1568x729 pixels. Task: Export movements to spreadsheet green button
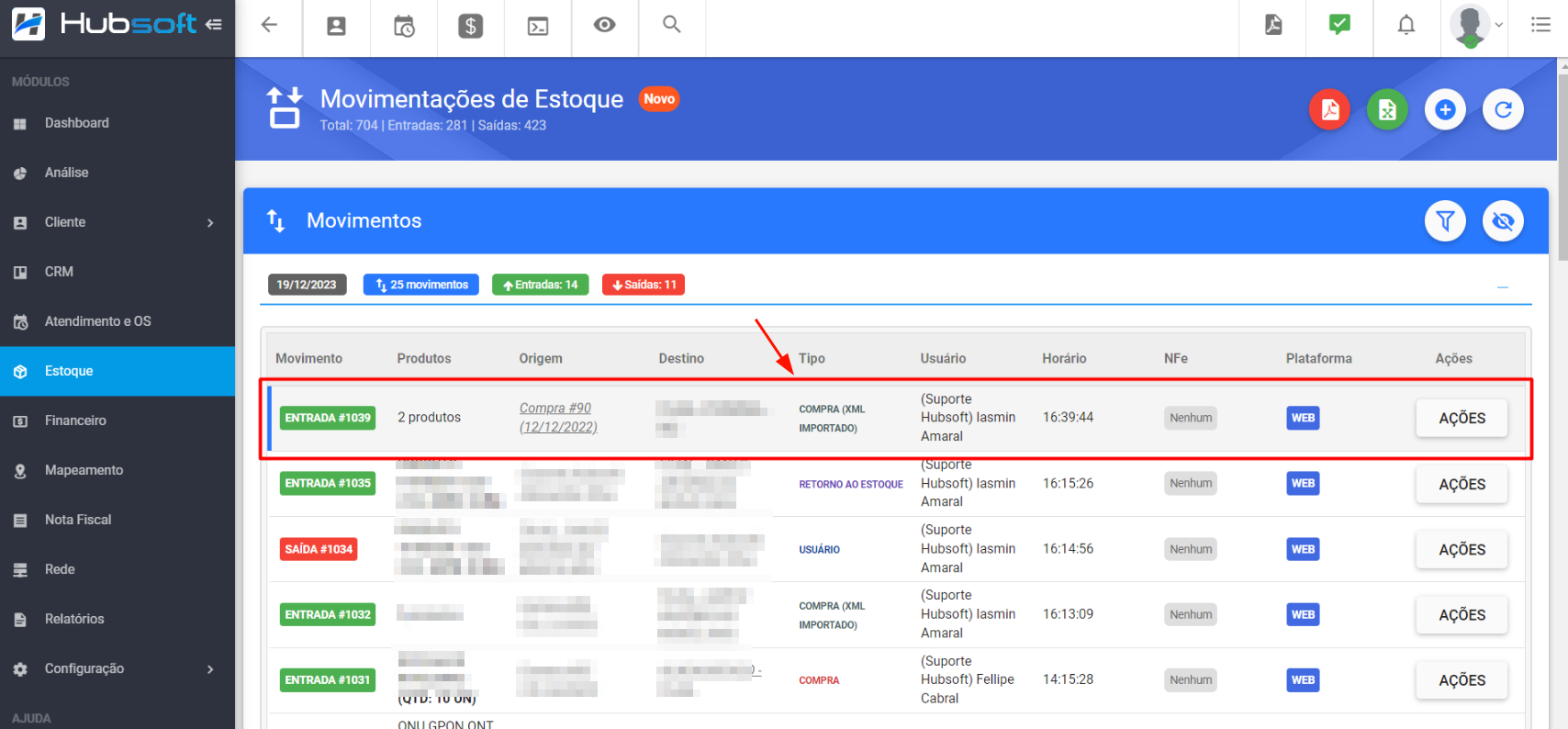click(1387, 110)
